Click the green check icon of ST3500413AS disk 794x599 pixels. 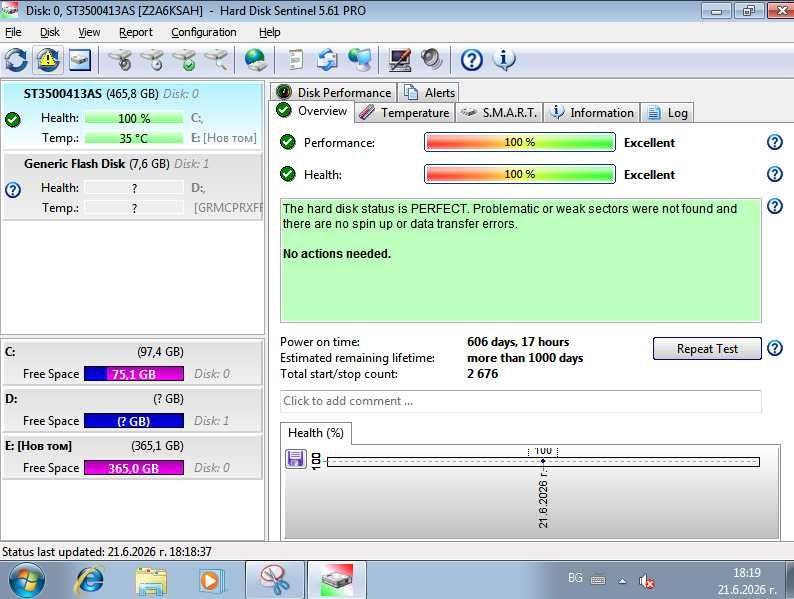pos(13,119)
